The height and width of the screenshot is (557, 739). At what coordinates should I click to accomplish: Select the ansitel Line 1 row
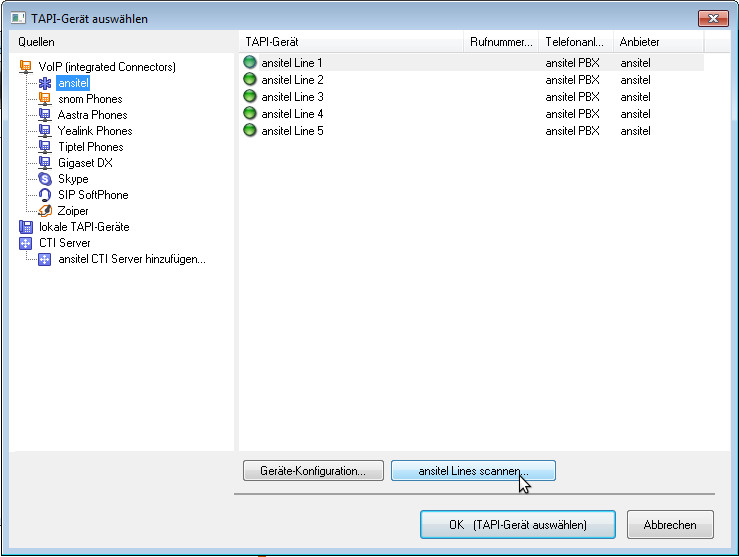[473, 63]
